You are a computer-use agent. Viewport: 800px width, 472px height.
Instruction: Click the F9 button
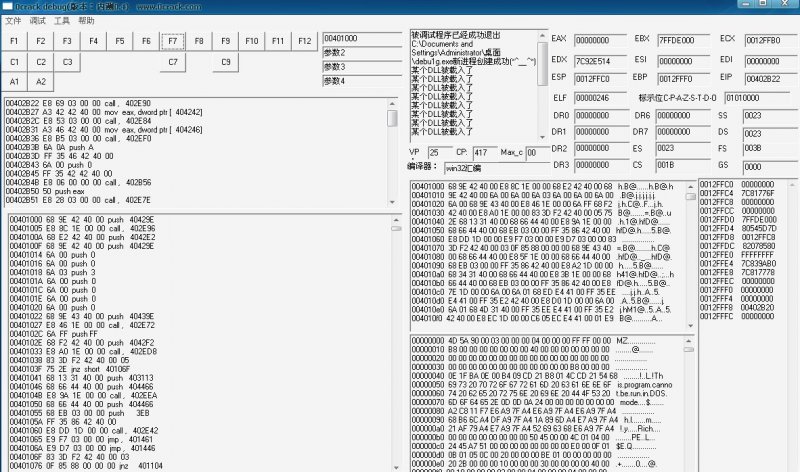[226, 41]
